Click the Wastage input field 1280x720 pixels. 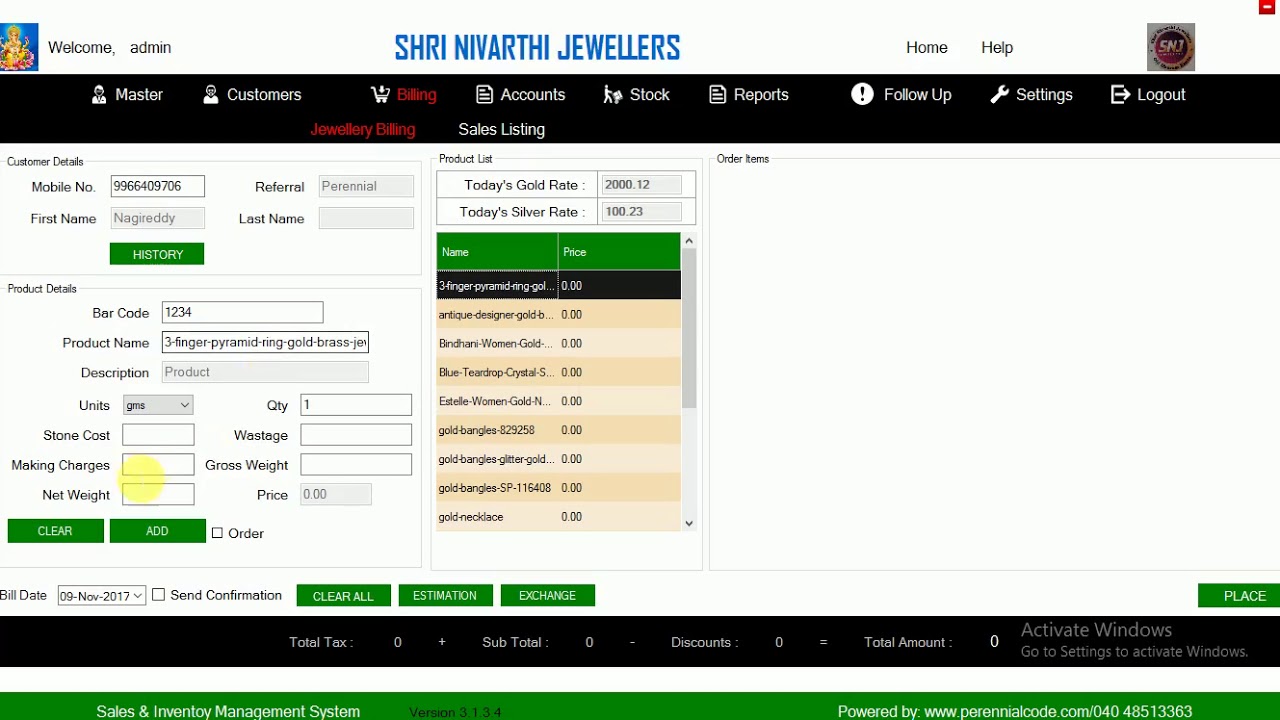click(x=355, y=435)
